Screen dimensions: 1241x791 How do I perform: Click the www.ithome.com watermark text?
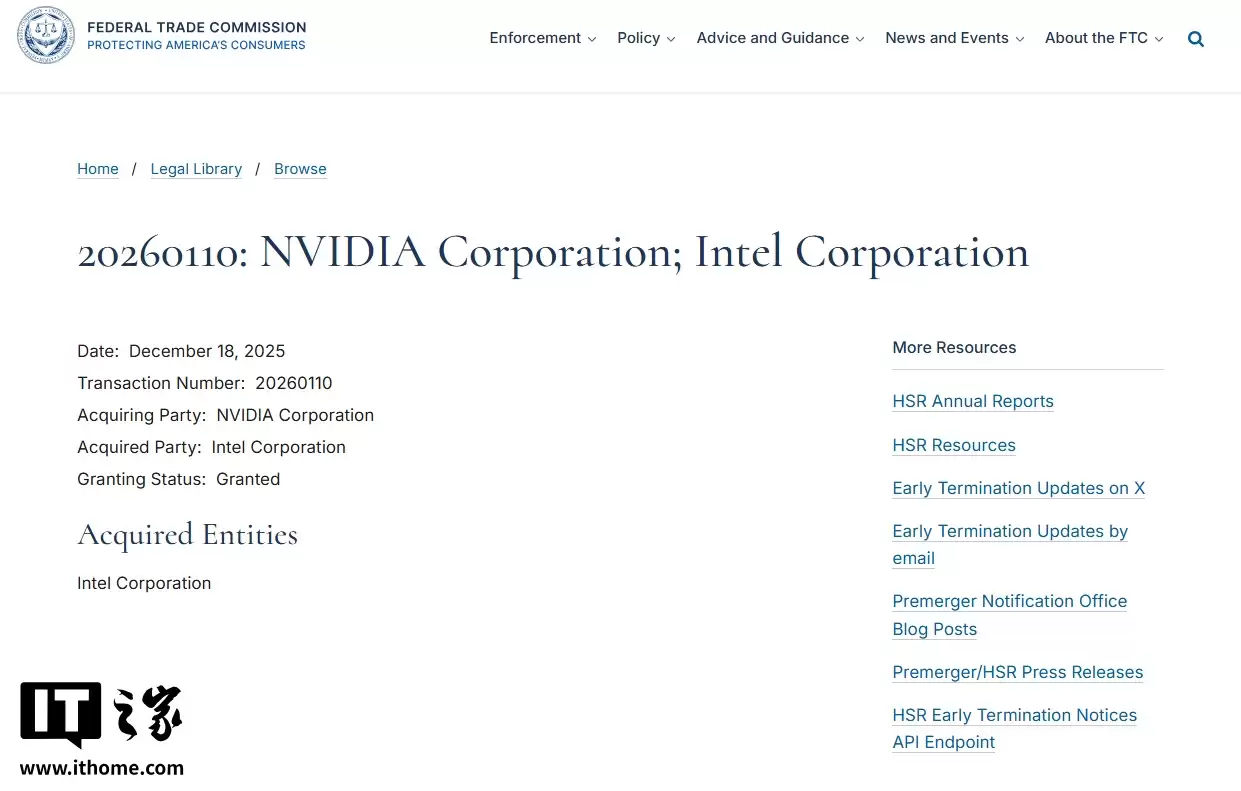click(x=102, y=768)
